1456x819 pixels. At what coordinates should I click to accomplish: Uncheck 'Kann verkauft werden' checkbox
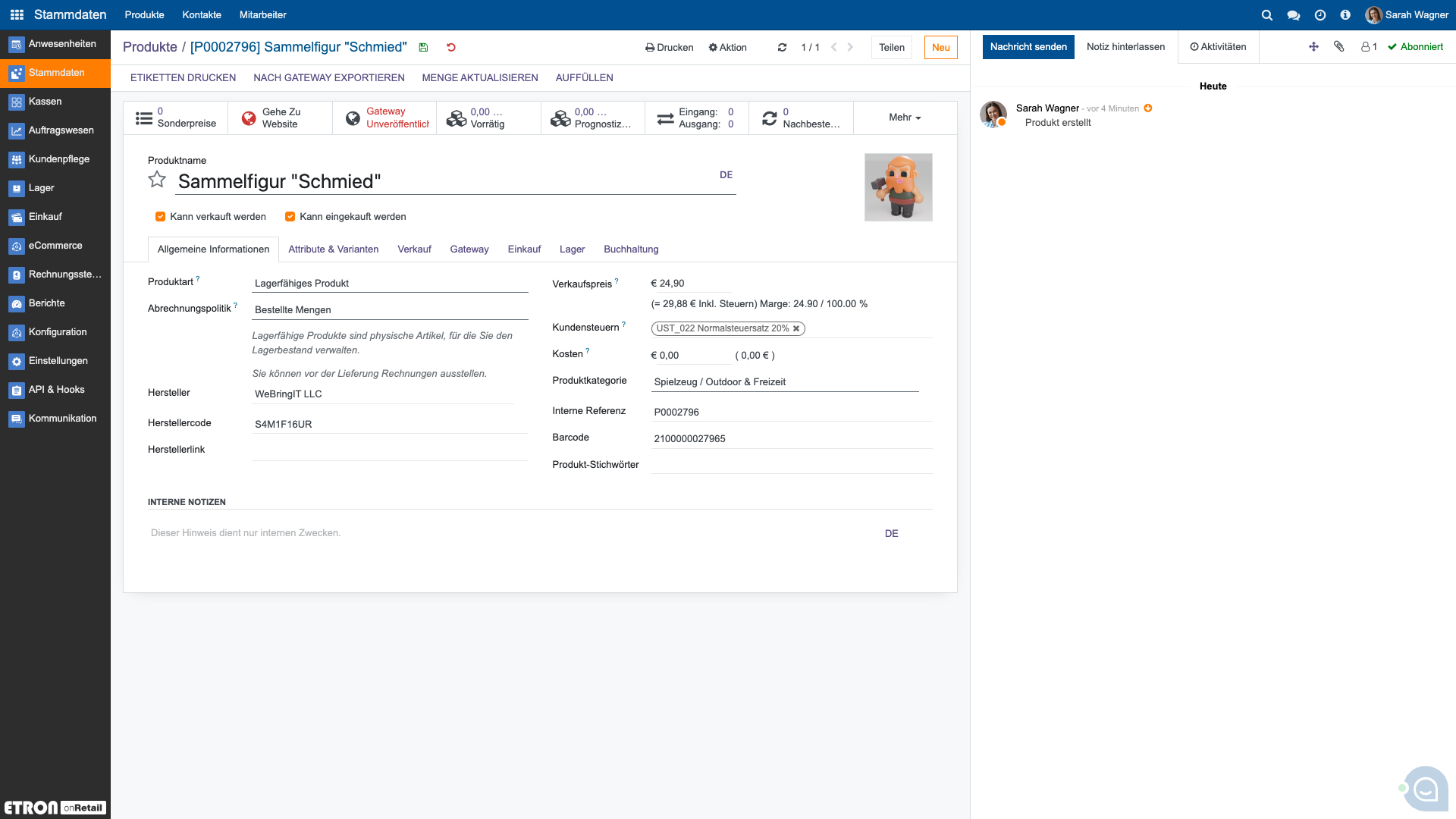(x=160, y=217)
